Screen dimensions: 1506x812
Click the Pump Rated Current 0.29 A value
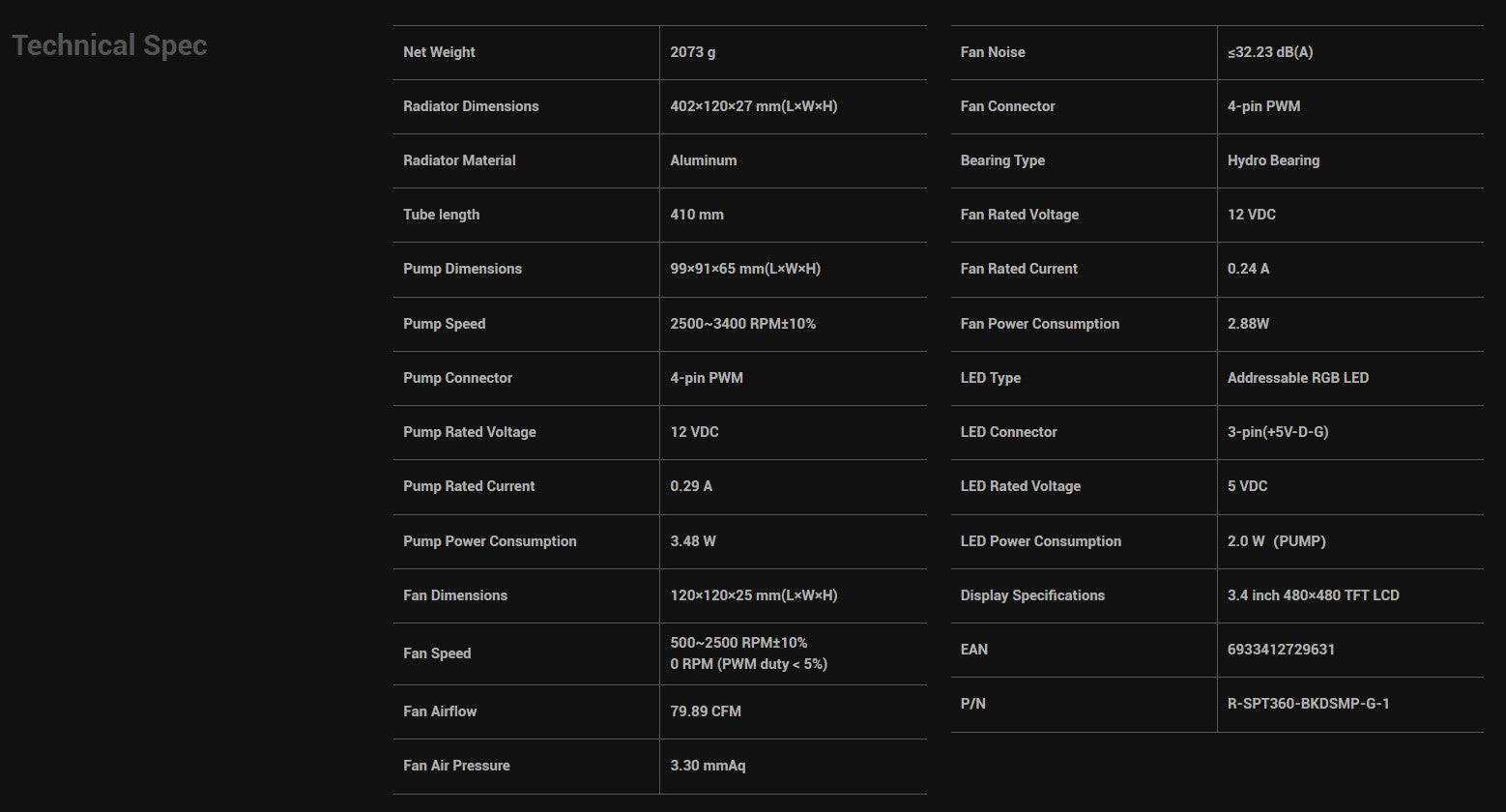click(691, 486)
